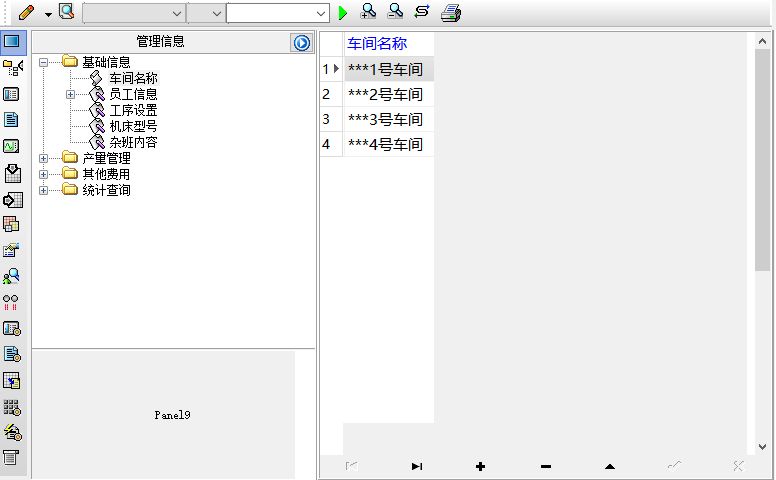Select 机床型号 in the tree
The height and width of the screenshot is (480, 776).
(133, 126)
